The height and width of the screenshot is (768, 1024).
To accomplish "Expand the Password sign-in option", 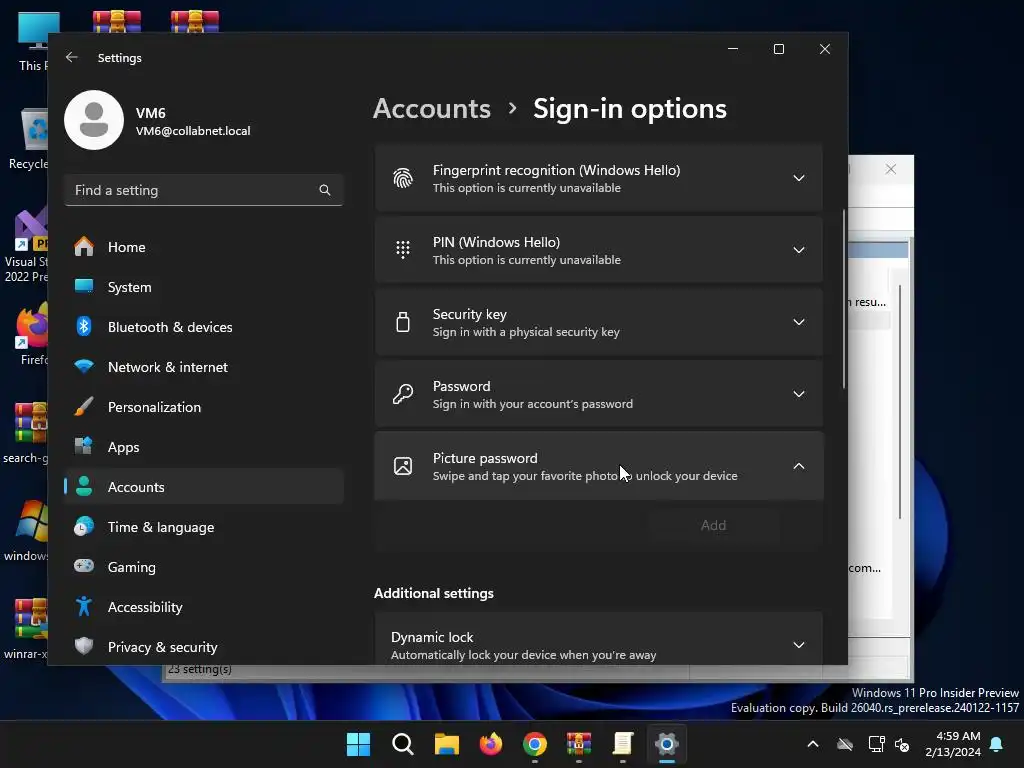I will tap(599, 394).
